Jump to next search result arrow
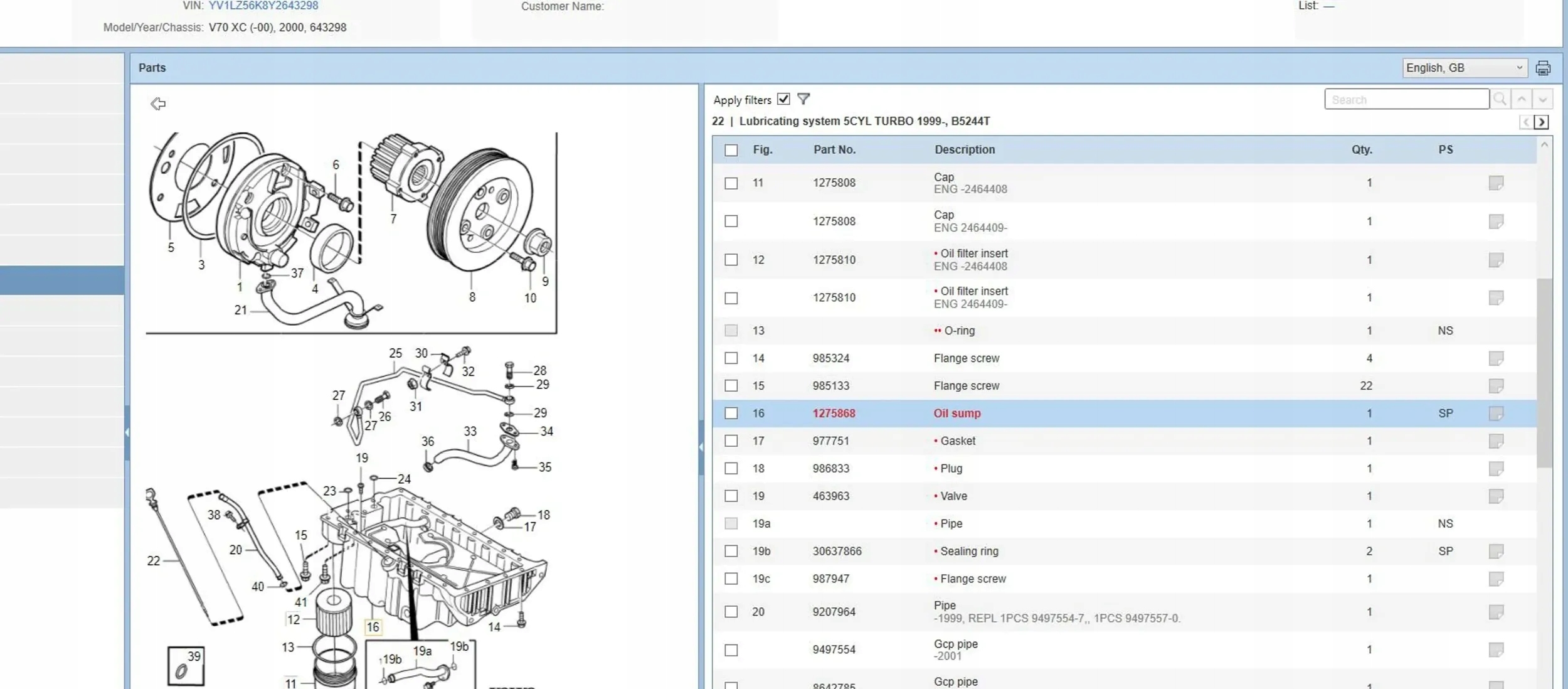This screenshot has height=689, width=1568. pos(1542,99)
